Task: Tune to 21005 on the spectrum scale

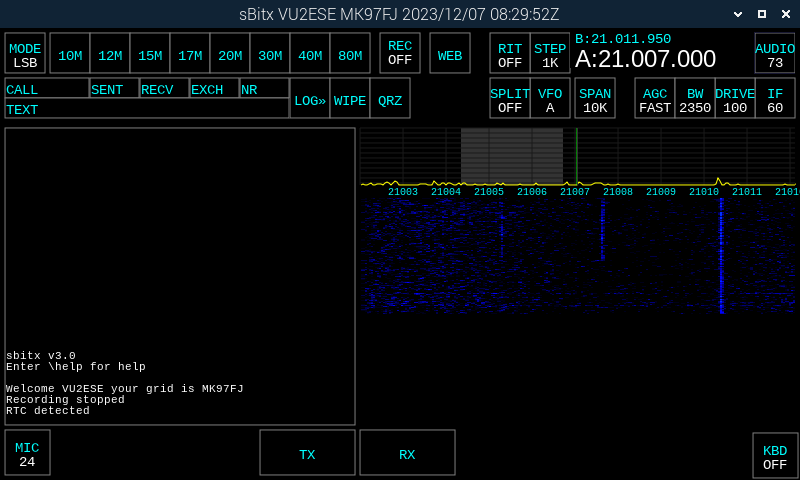Action: point(489,192)
